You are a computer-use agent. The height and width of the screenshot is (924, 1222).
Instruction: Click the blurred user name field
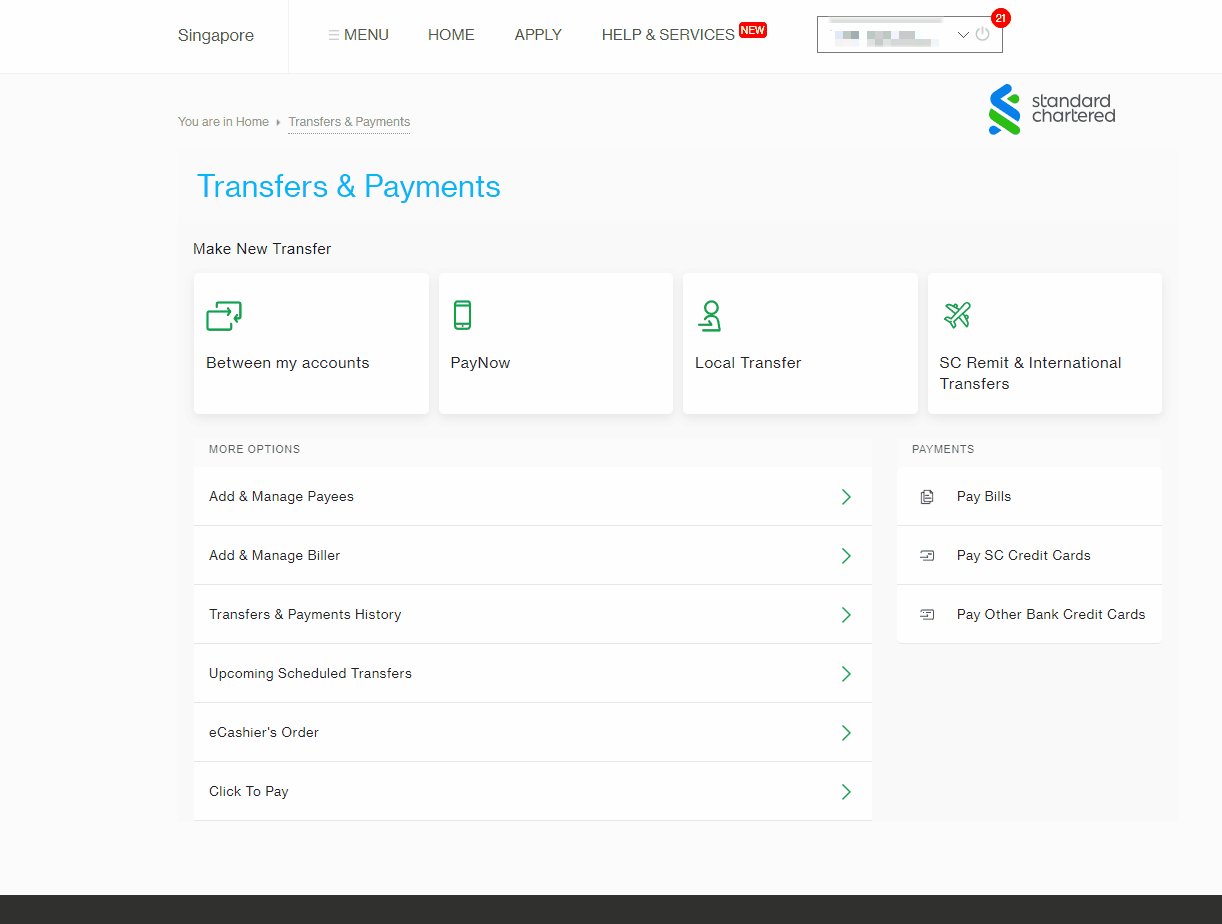[888, 36]
